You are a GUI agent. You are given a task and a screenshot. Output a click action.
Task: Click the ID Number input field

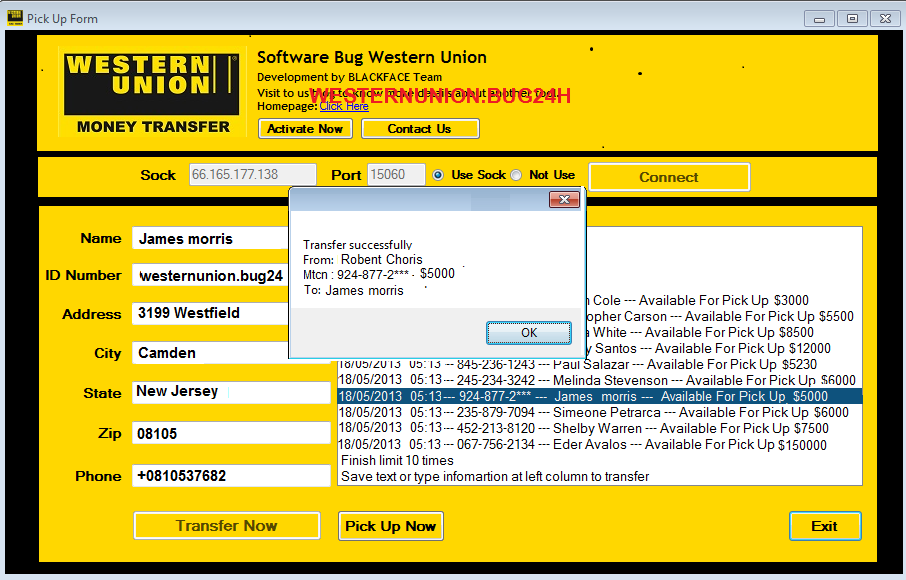[x=210, y=276]
